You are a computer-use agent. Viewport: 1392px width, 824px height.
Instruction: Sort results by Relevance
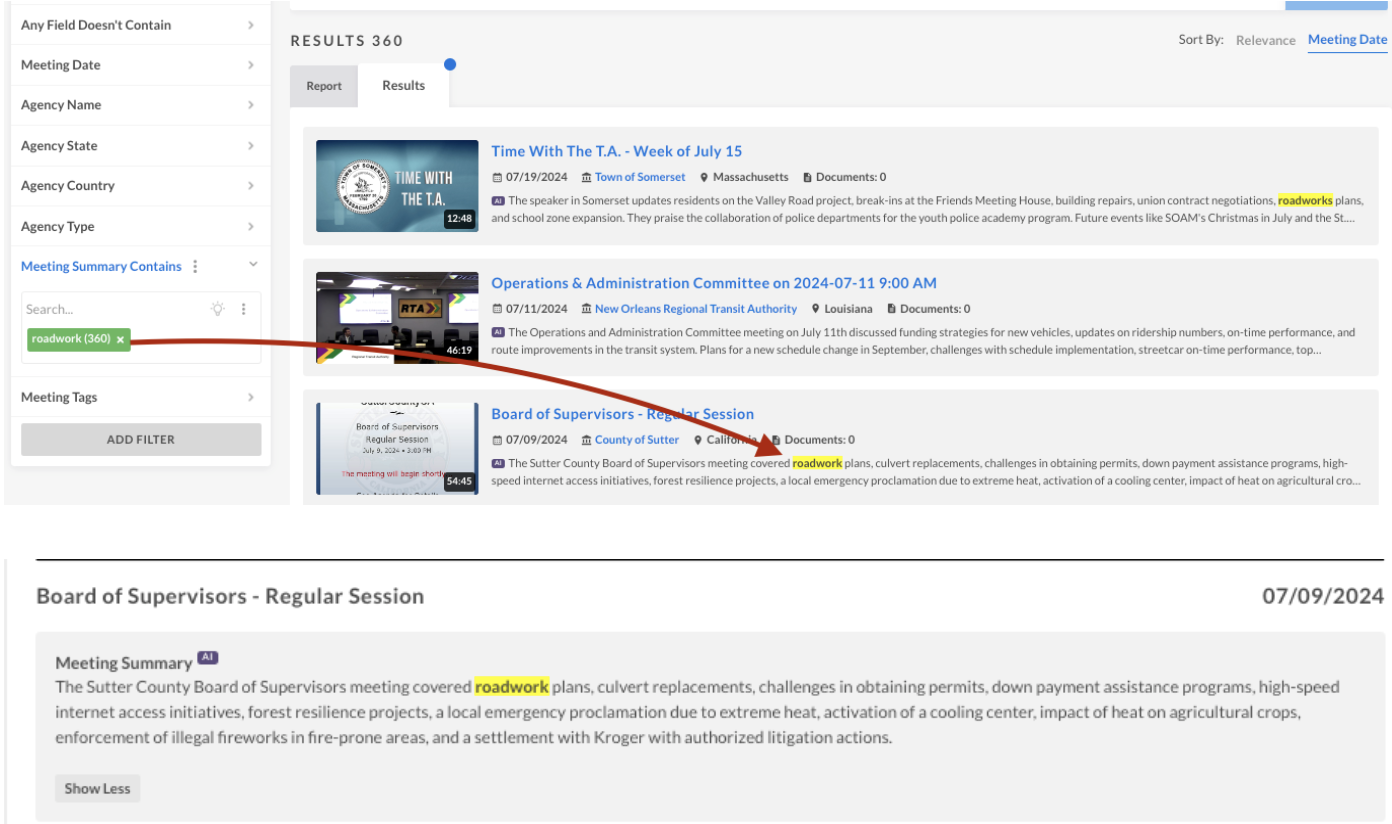pyautogui.click(x=1265, y=40)
